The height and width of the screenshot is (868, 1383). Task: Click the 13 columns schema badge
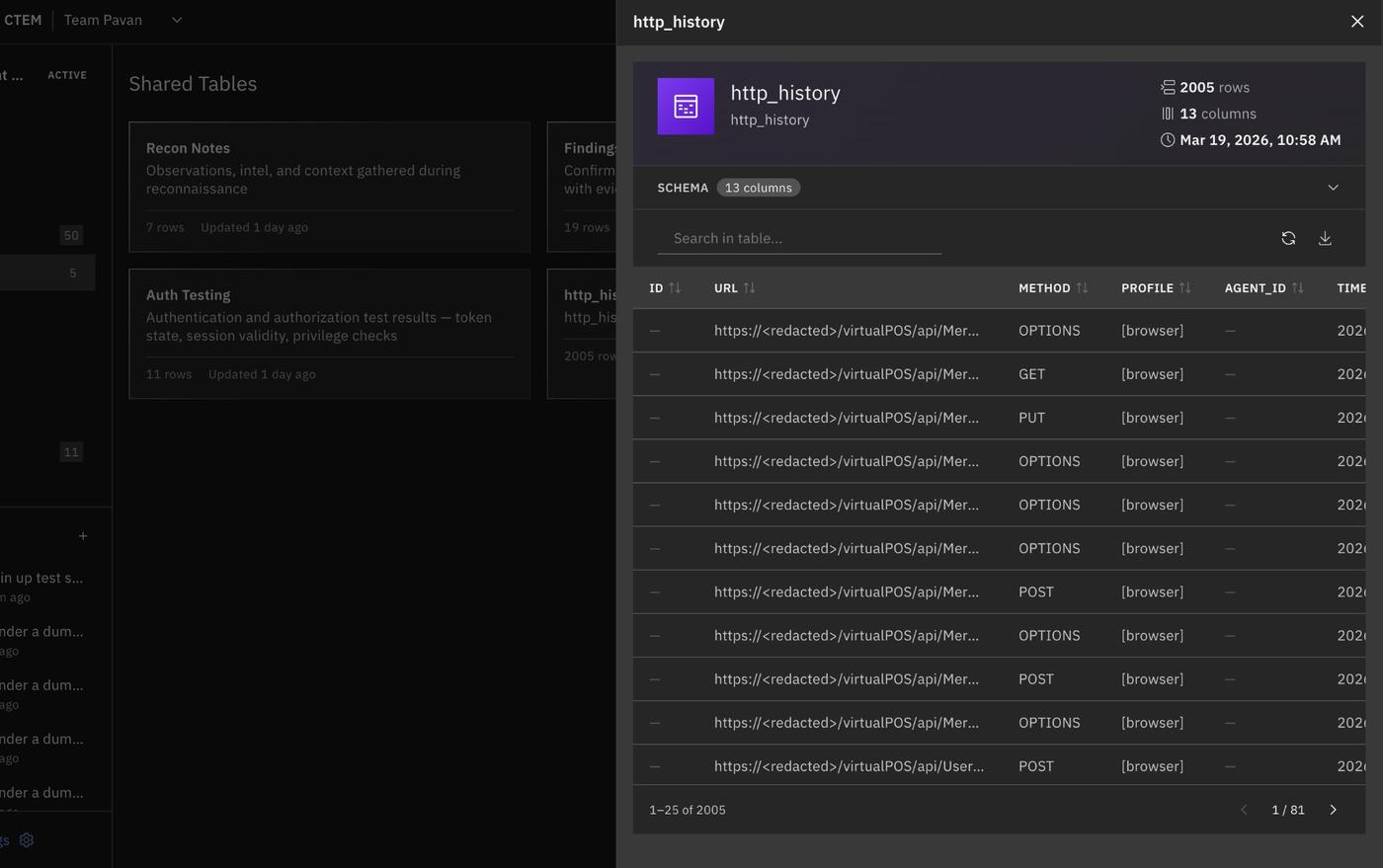pos(759,188)
